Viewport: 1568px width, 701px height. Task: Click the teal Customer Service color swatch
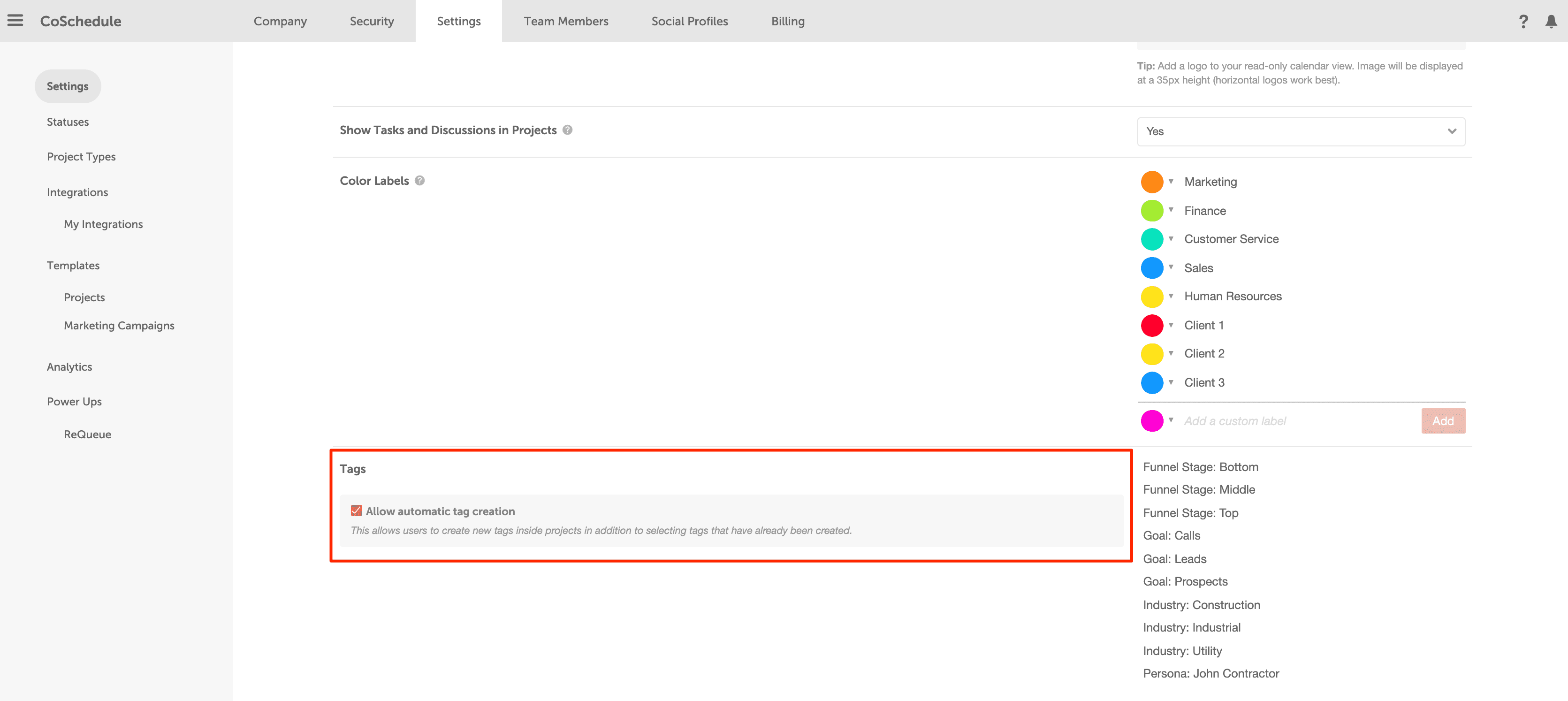click(1152, 239)
